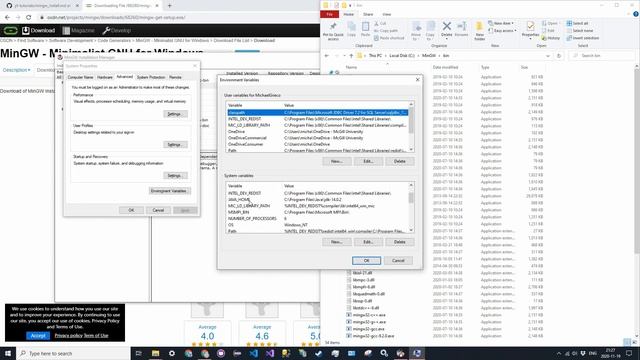Click Performance Settings button in System Properties
Image resolution: width=640 pixels, height=360 pixels.
pos(175,114)
